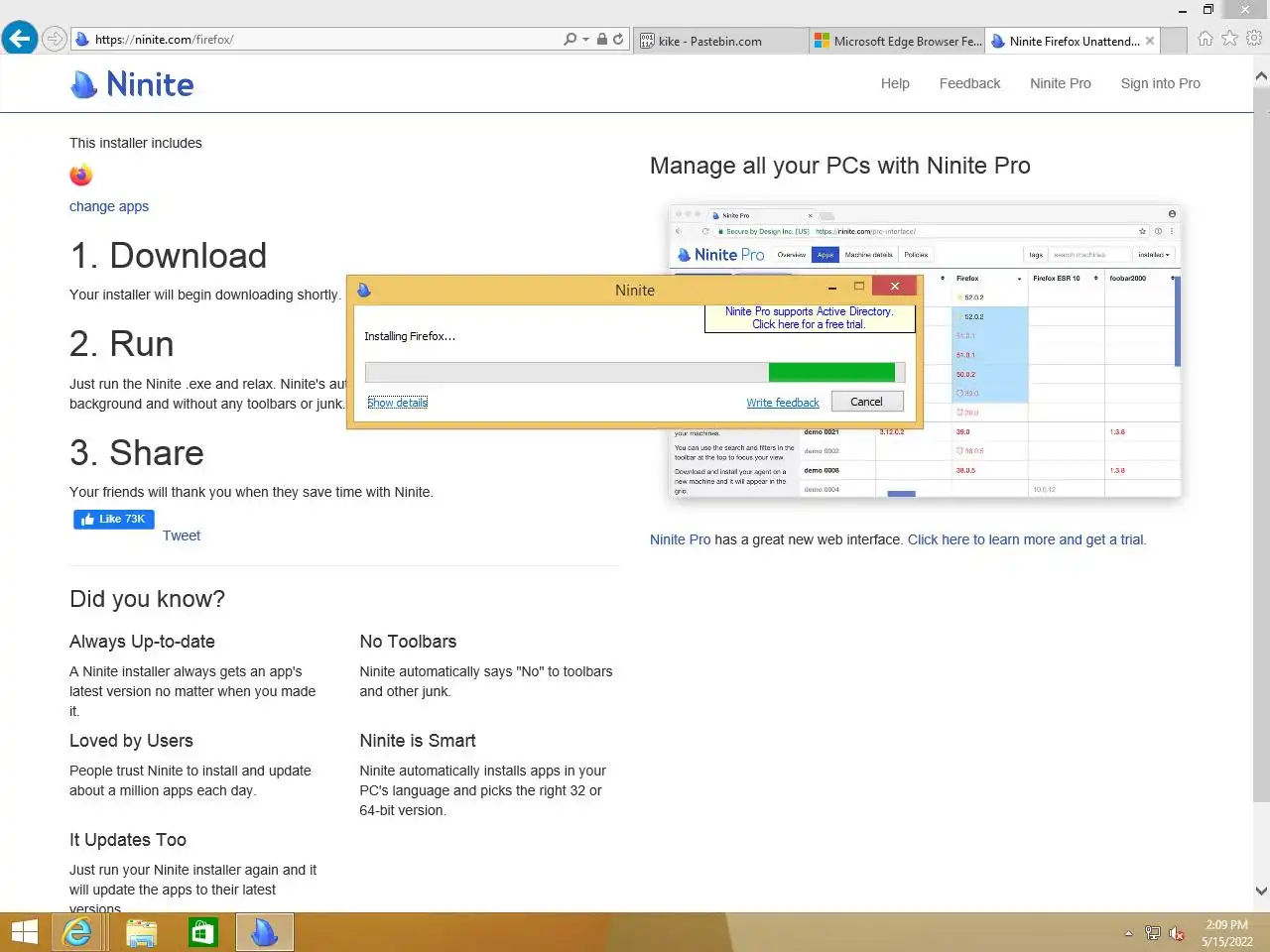1270x952 pixels.
Task: Open the address bar dropdown arrow
Action: point(585,40)
